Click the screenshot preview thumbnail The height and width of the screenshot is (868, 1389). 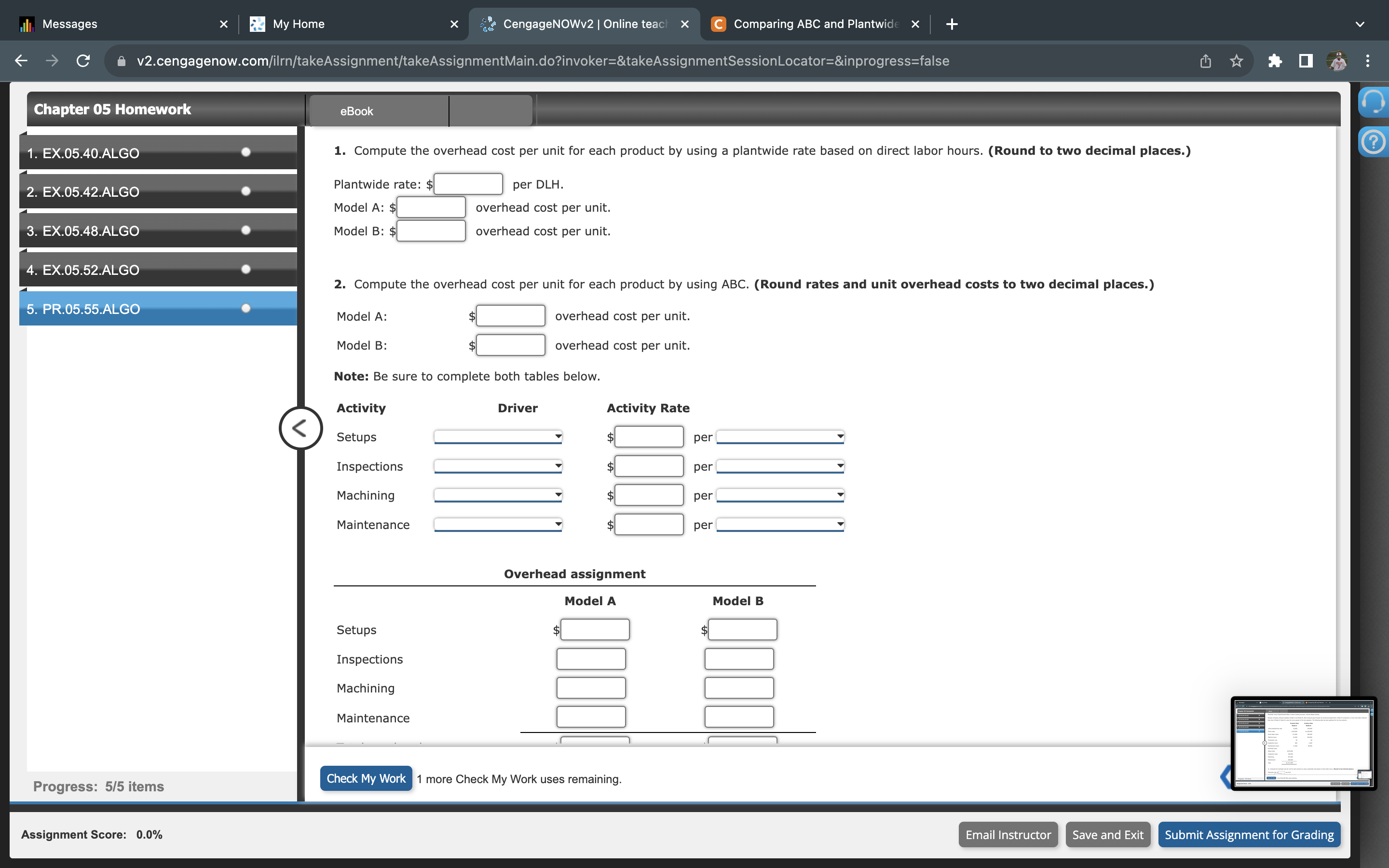coord(1303,744)
